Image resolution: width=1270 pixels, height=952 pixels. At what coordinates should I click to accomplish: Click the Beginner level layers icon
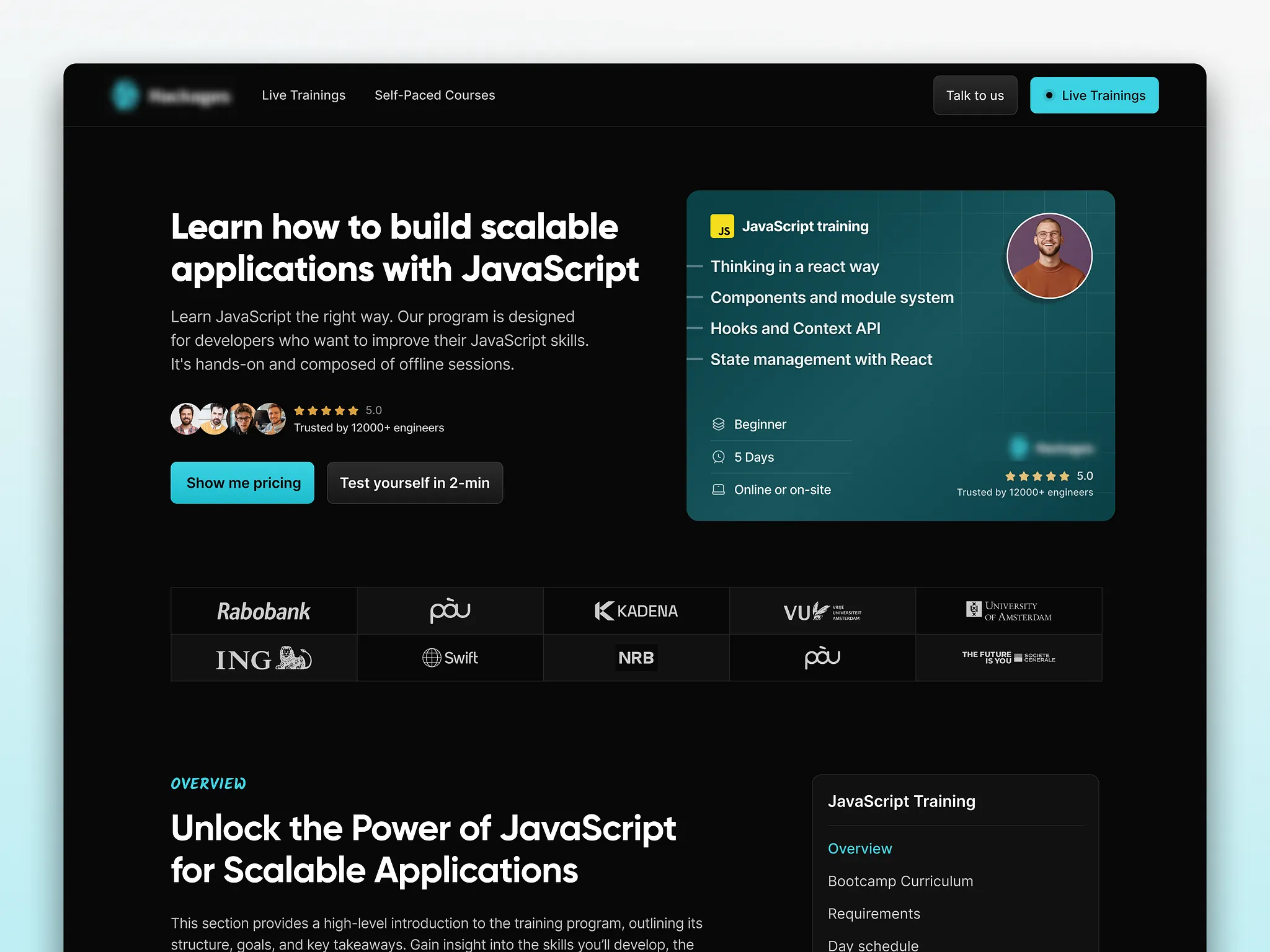pyautogui.click(x=718, y=424)
